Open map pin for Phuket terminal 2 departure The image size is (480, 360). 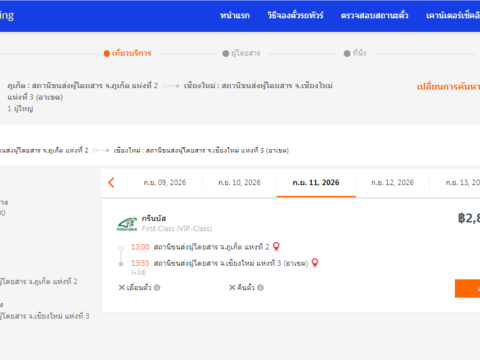[x=276, y=247]
